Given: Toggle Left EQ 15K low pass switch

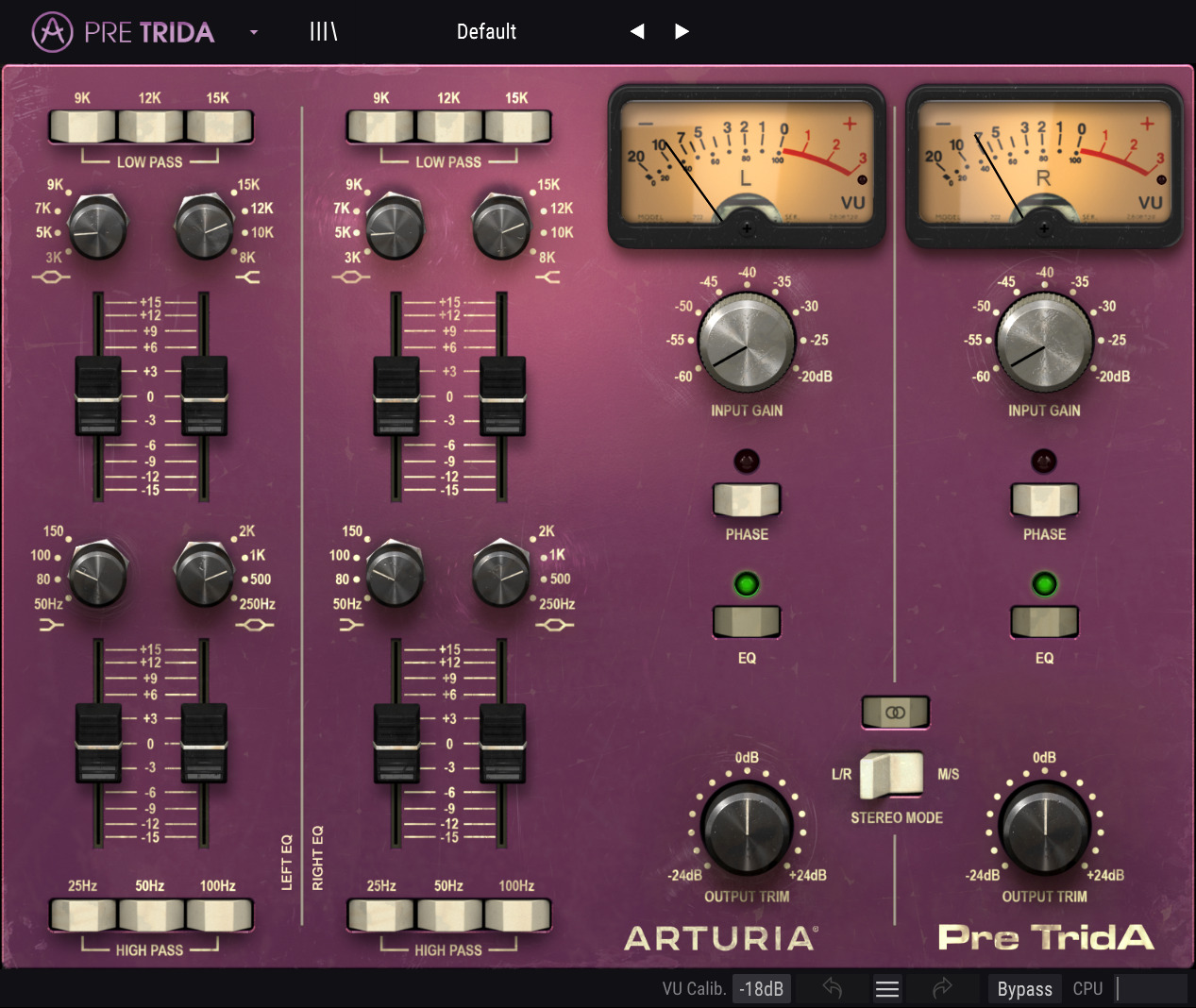Looking at the screenshot, I should pos(219,126).
